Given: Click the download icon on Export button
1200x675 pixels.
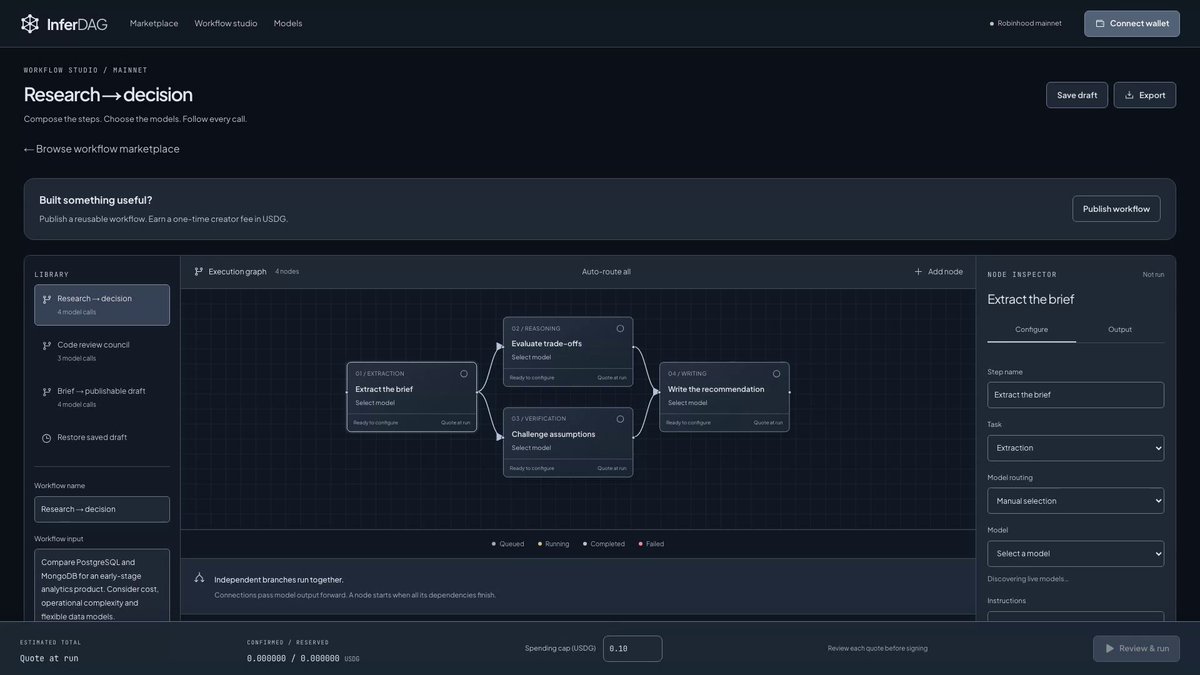Looking at the screenshot, I should 1129,95.
